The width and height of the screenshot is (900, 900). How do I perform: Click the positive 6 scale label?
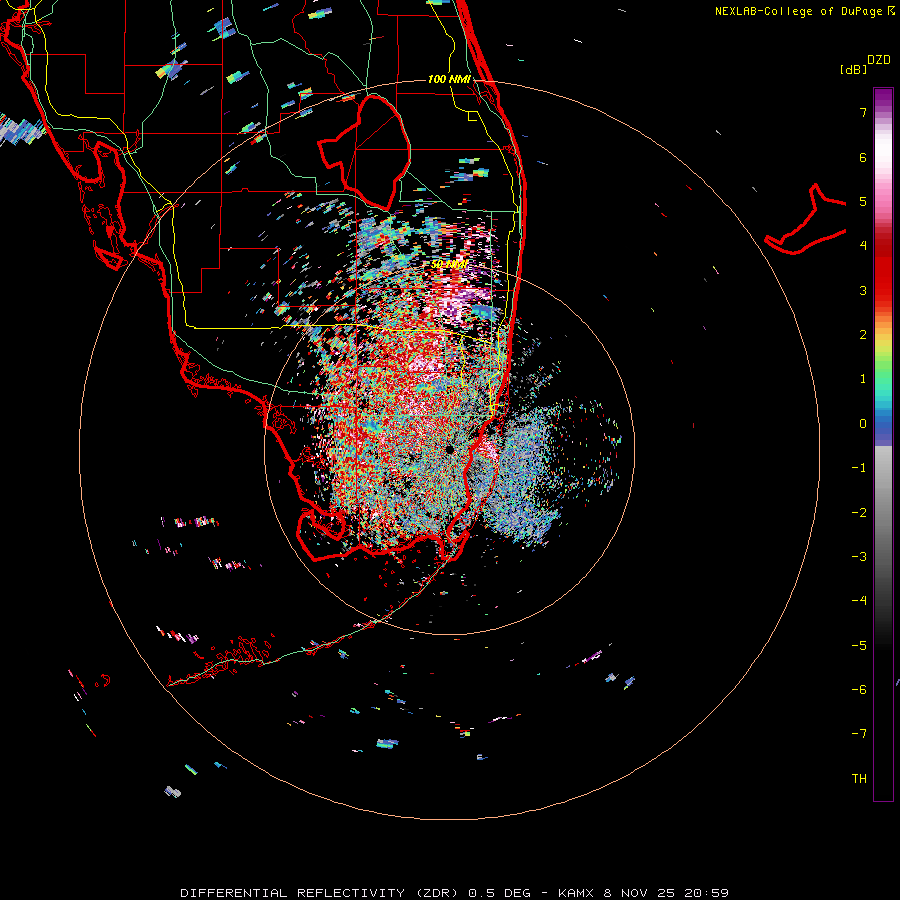[863, 157]
